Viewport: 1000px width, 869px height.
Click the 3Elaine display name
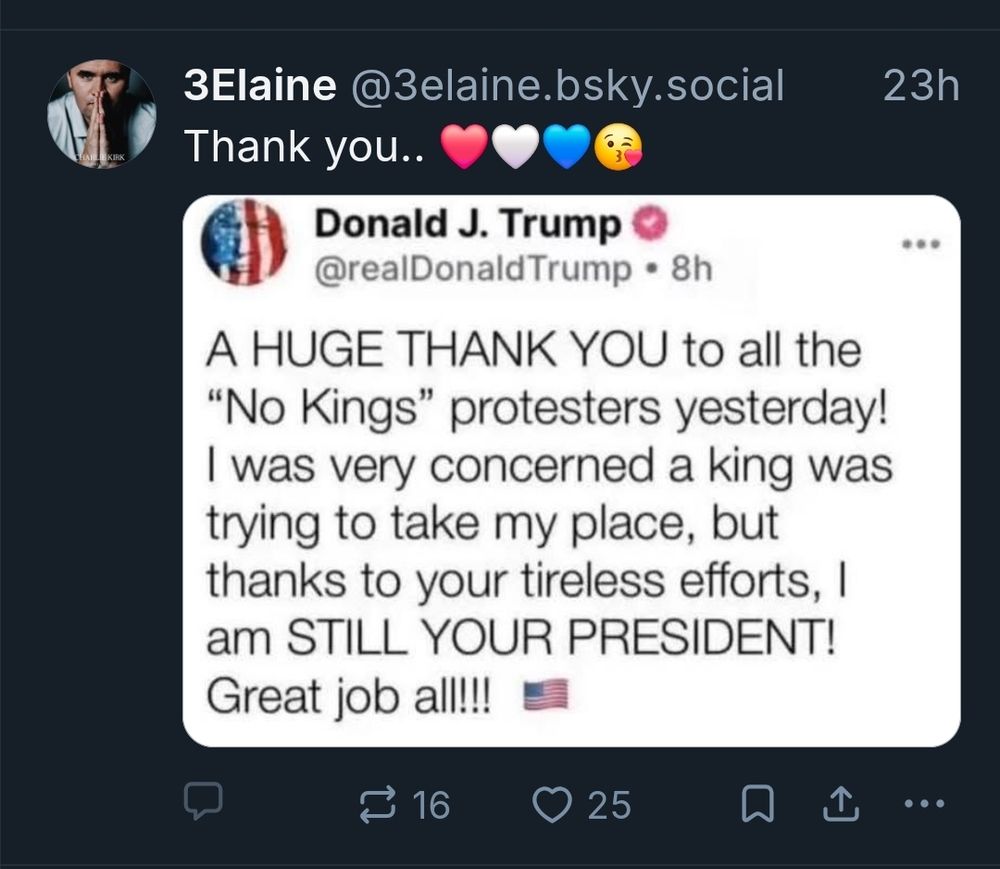259,87
